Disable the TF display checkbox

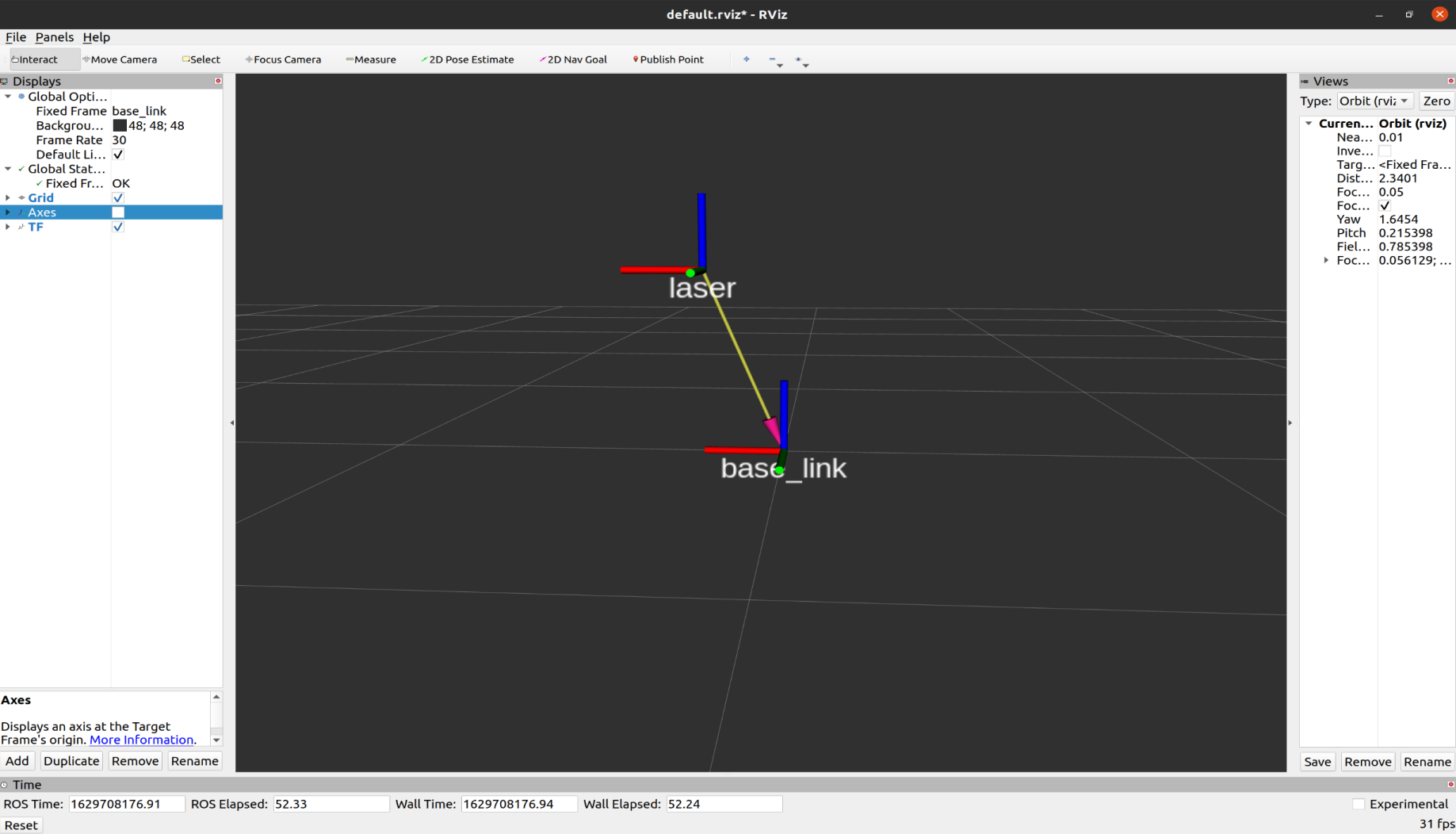click(118, 227)
